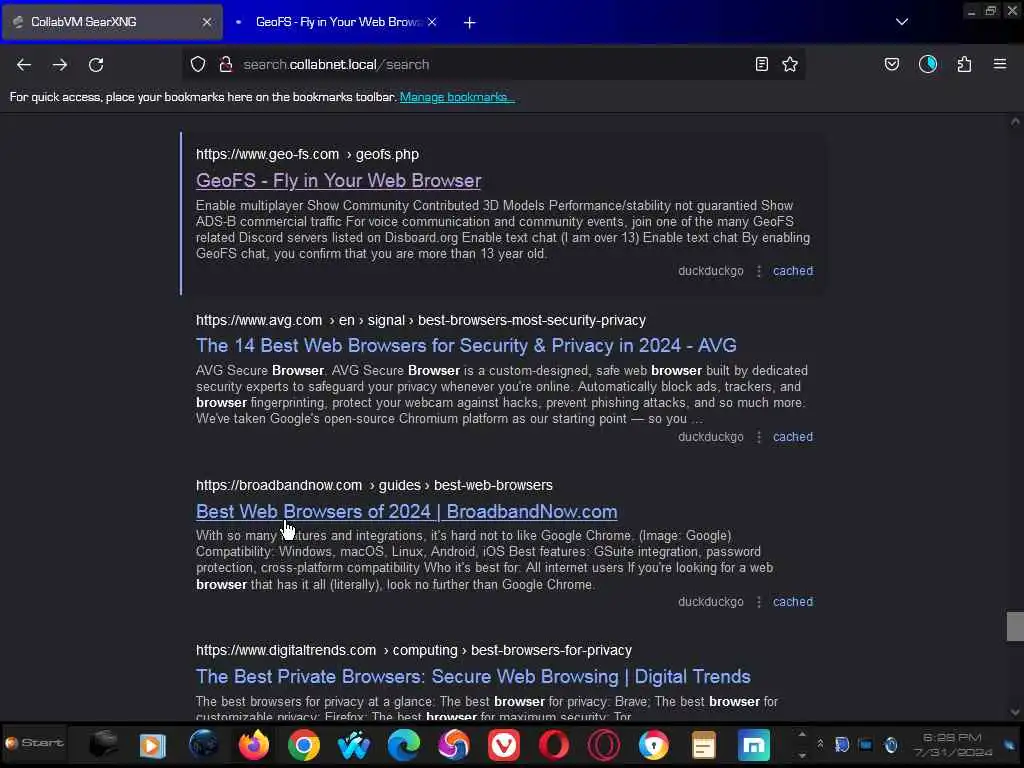Launch the keyhole Chromium browser icon
This screenshot has height=768, width=1024.
(654, 745)
